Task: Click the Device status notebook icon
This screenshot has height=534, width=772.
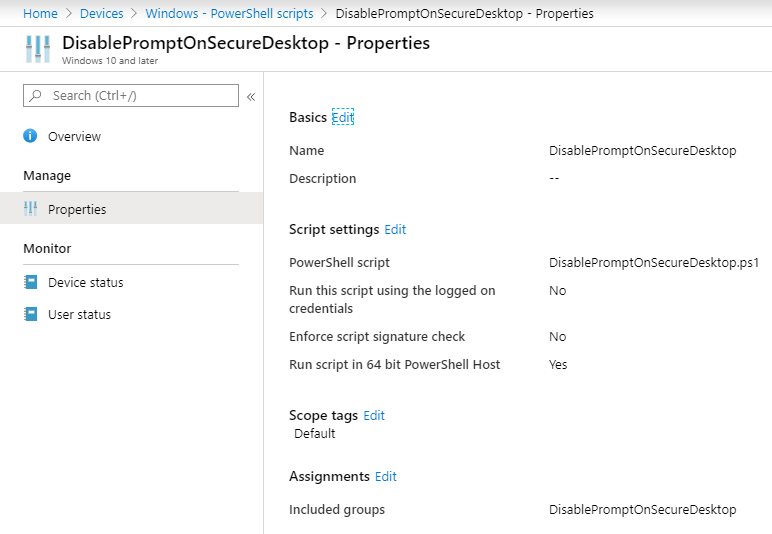Action: click(x=31, y=282)
